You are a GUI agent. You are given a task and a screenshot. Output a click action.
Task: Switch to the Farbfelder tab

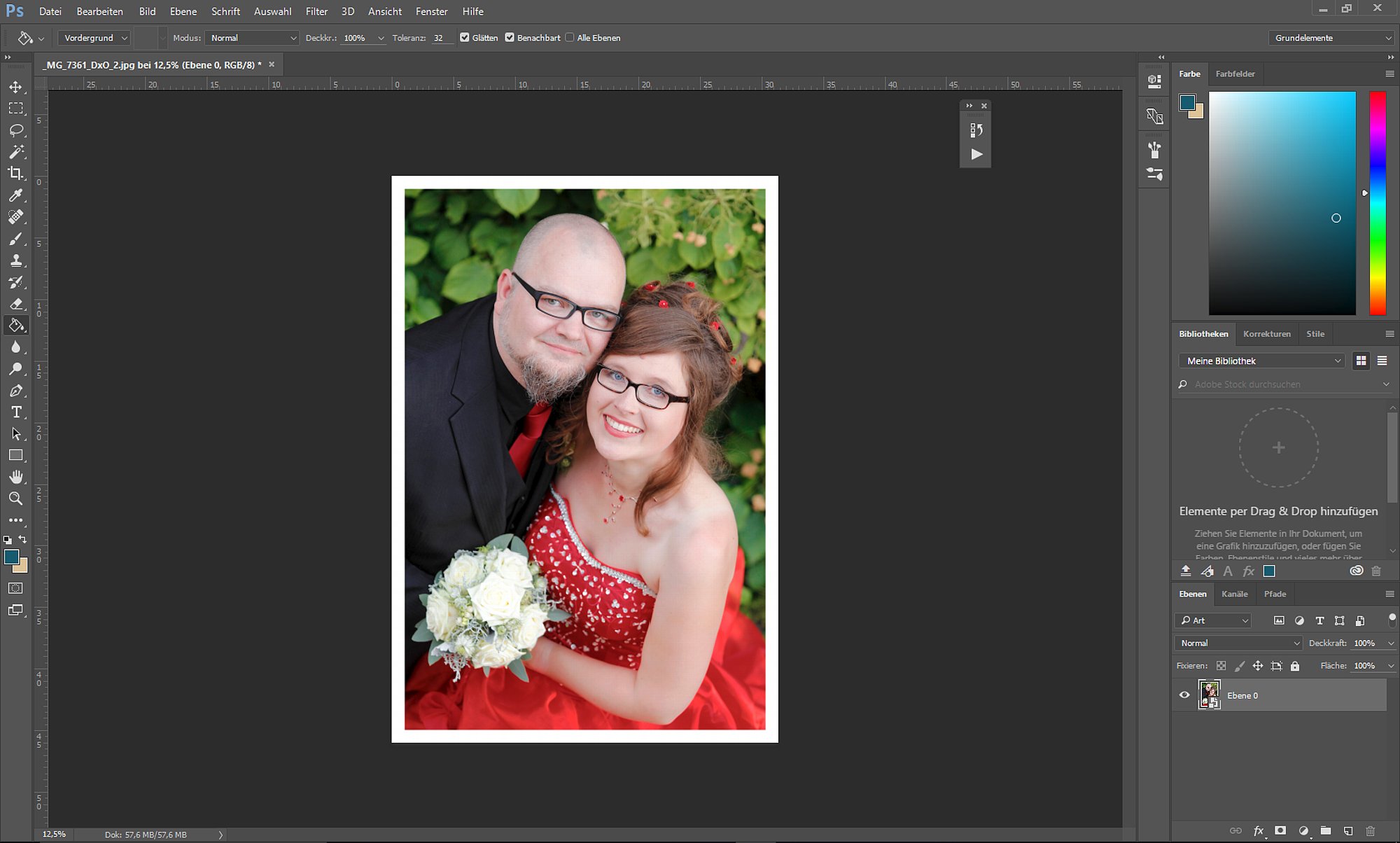(x=1235, y=74)
